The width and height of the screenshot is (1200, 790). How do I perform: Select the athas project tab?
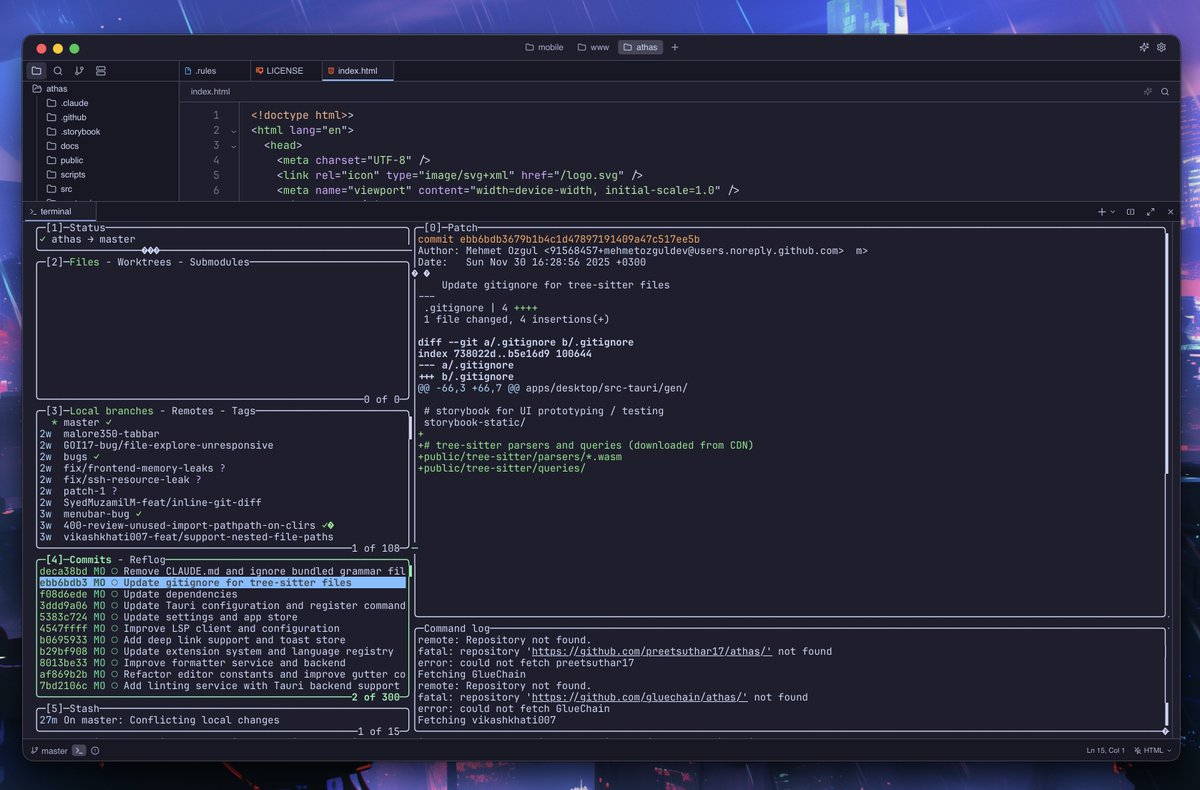tap(640, 47)
